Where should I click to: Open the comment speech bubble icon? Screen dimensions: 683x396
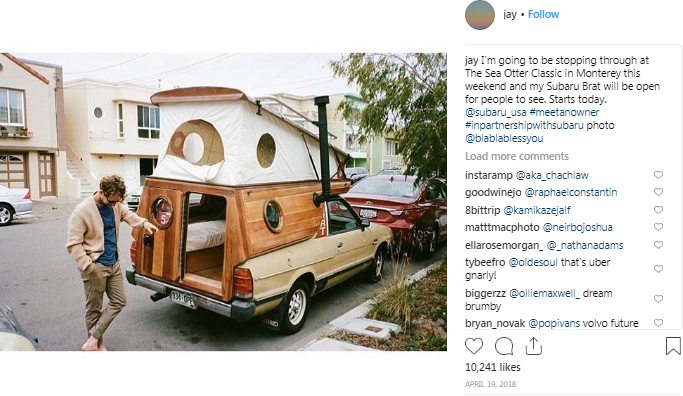pyautogui.click(x=504, y=346)
